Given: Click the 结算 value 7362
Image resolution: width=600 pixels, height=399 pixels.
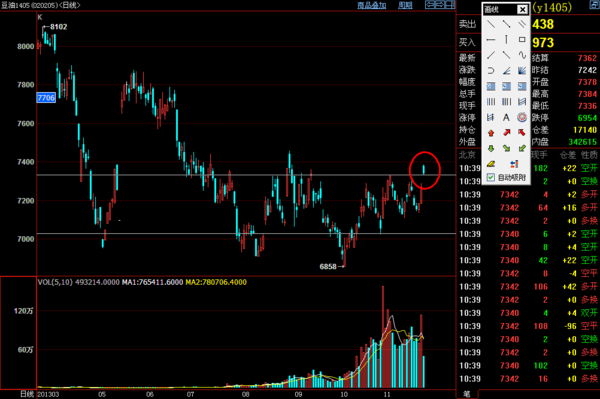Looking at the screenshot, I should point(587,58).
